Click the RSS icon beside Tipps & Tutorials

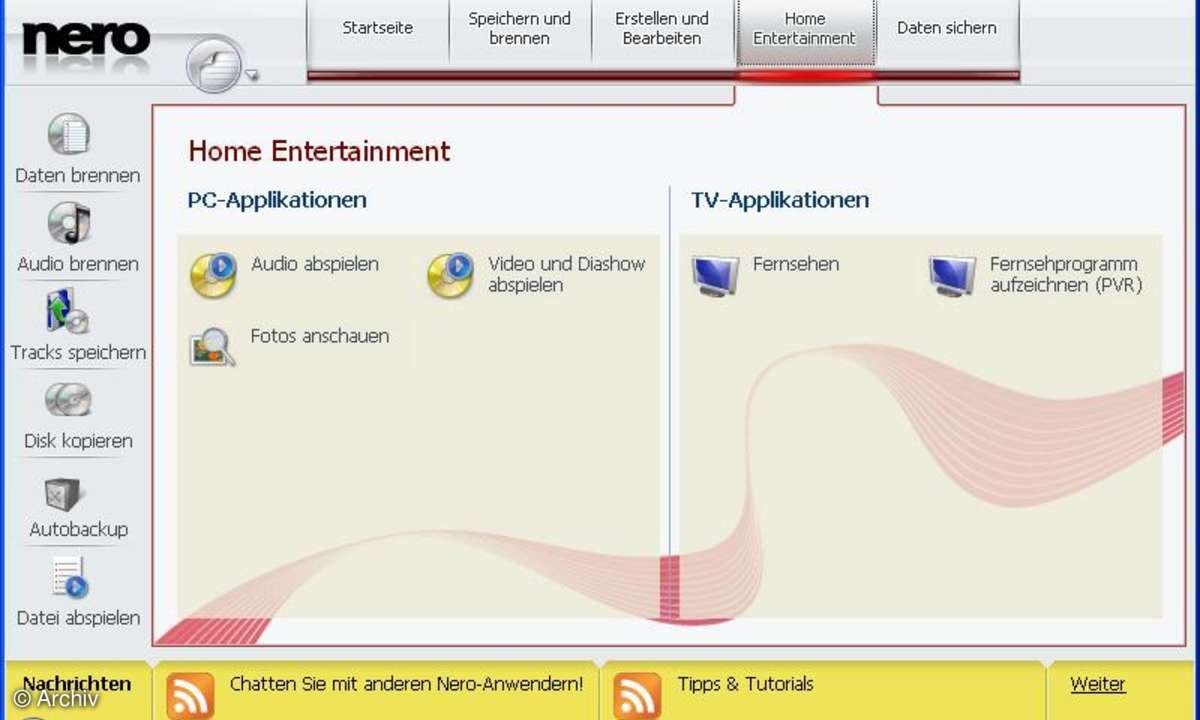[637, 696]
